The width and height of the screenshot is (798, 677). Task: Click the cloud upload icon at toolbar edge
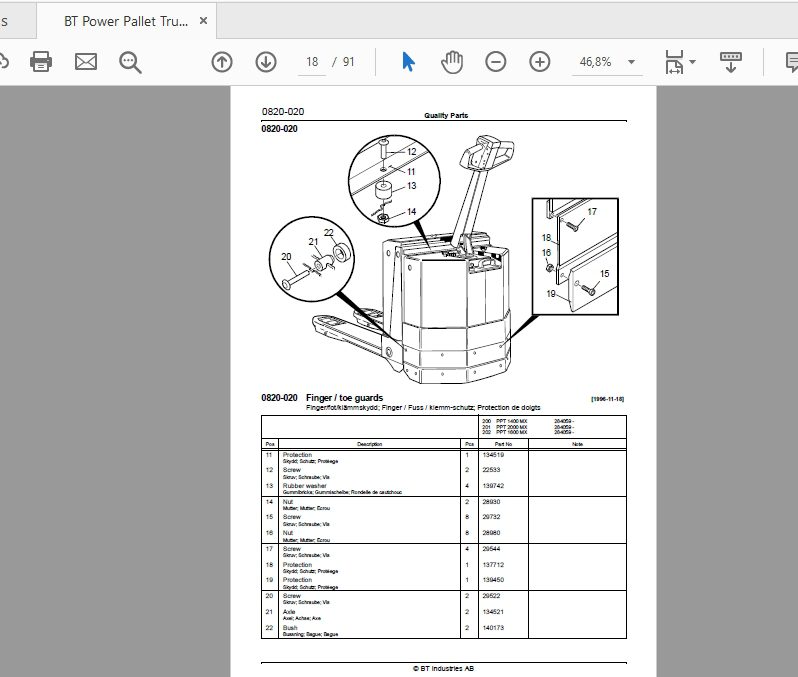[x=3, y=62]
